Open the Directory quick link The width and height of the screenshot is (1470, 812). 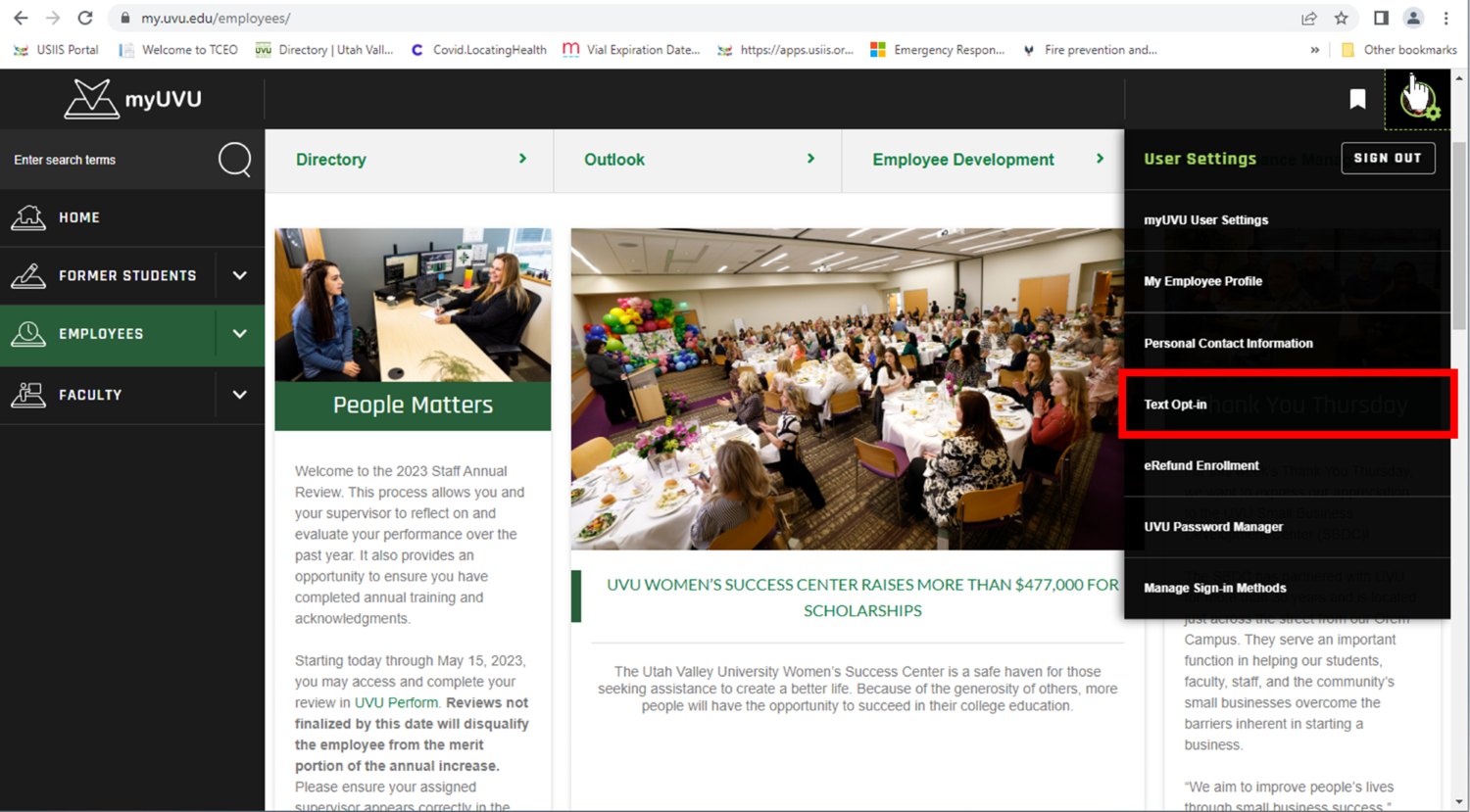coord(410,160)
